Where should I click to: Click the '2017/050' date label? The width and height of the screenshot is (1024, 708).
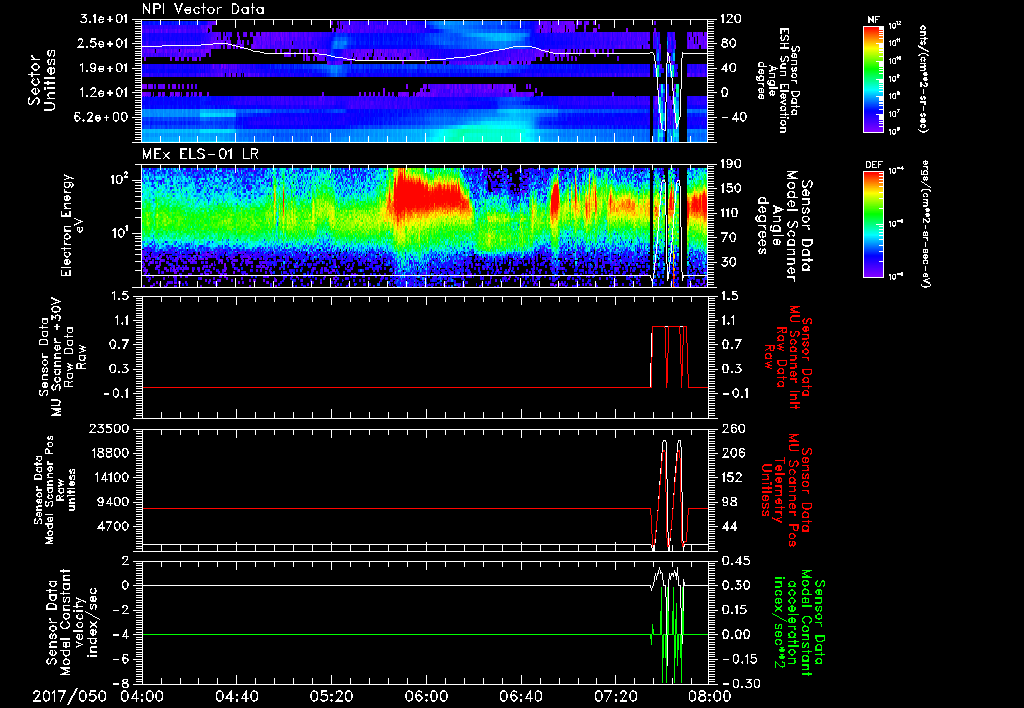click(70, 696)
